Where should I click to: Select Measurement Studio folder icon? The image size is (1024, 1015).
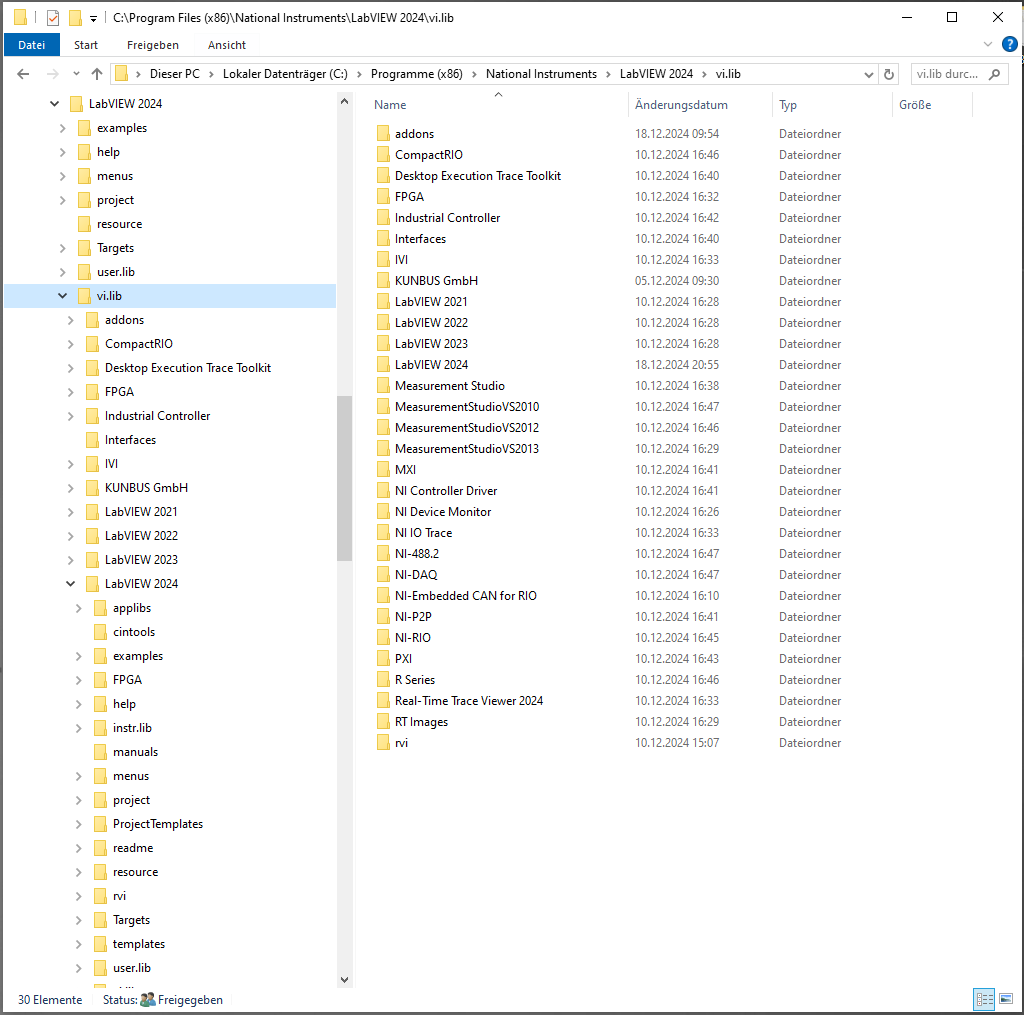coord(383,386)
